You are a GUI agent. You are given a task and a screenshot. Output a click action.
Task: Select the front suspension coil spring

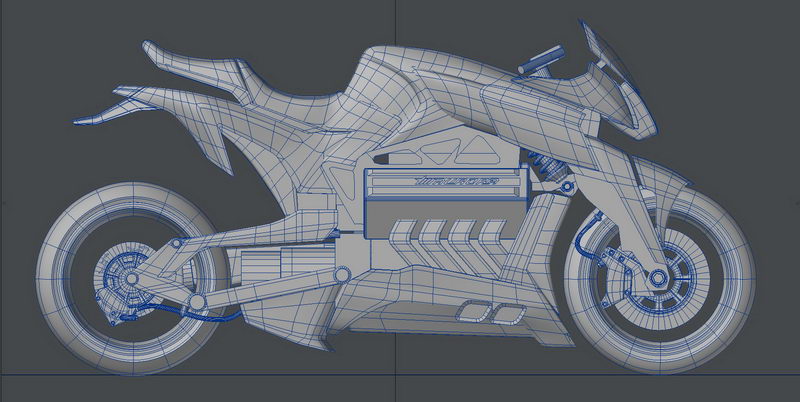(x=547, y=164)
